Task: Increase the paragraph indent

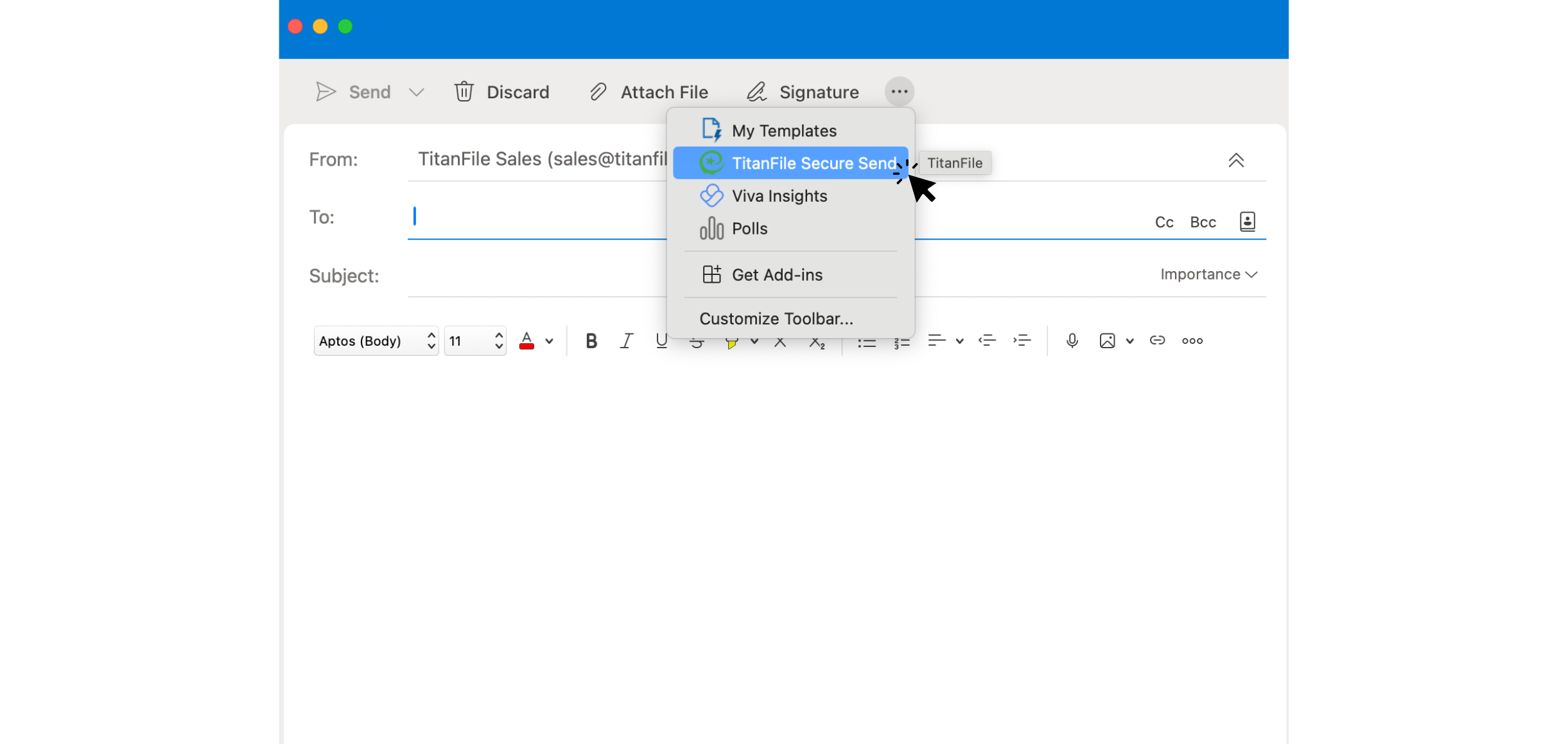Action: tap(1022, 341)
